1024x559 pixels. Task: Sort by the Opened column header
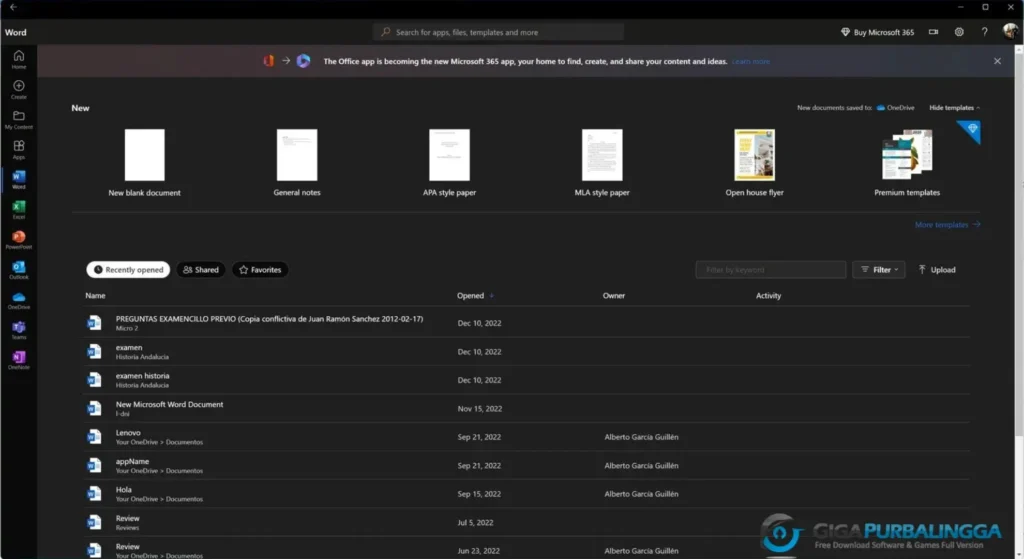(475, 296)
